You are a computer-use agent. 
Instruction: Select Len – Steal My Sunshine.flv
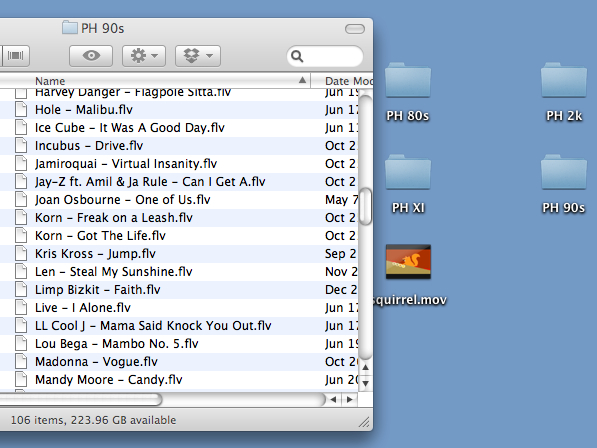179,272
